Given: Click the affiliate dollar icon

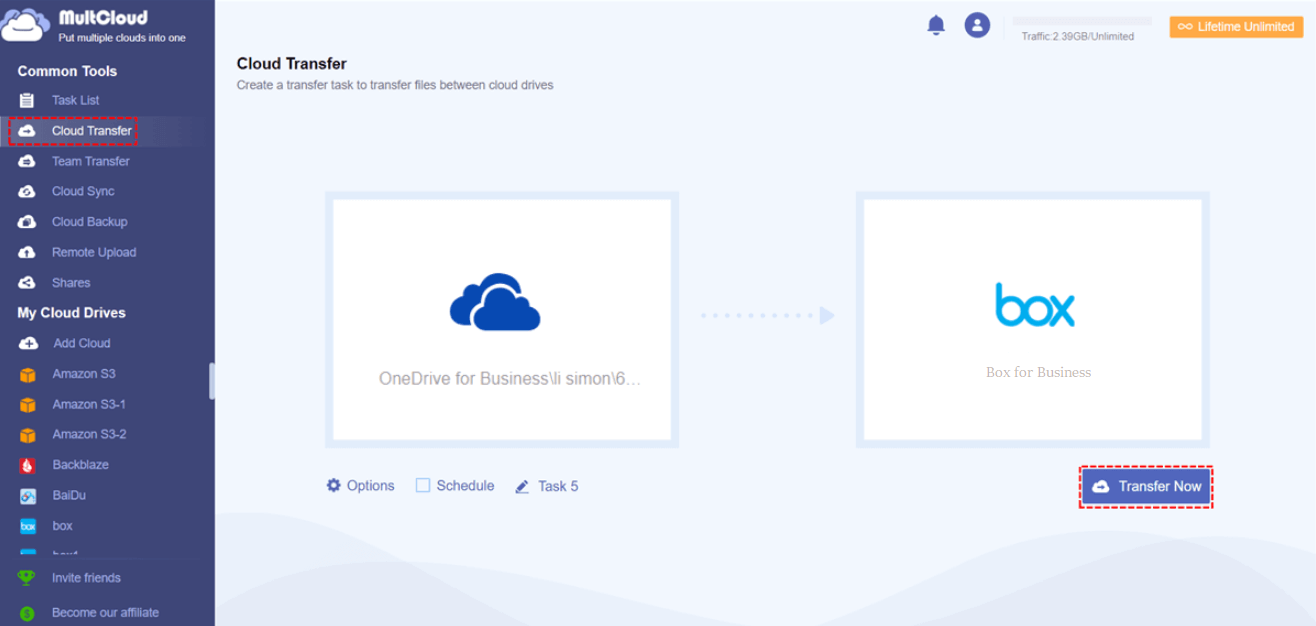Looking at the screenshot, I should [x=27, y=613].
